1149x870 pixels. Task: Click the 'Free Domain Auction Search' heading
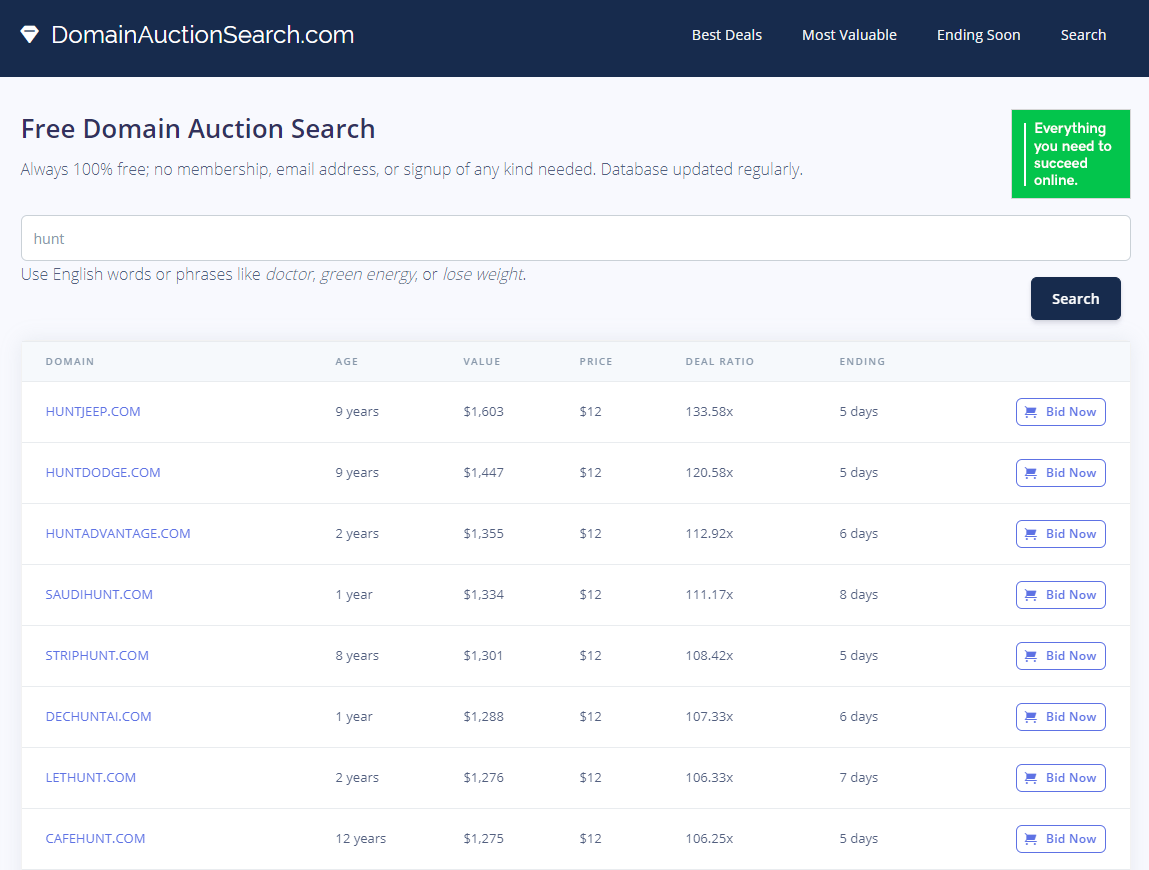pyautogui.click(x=198, y=129)
